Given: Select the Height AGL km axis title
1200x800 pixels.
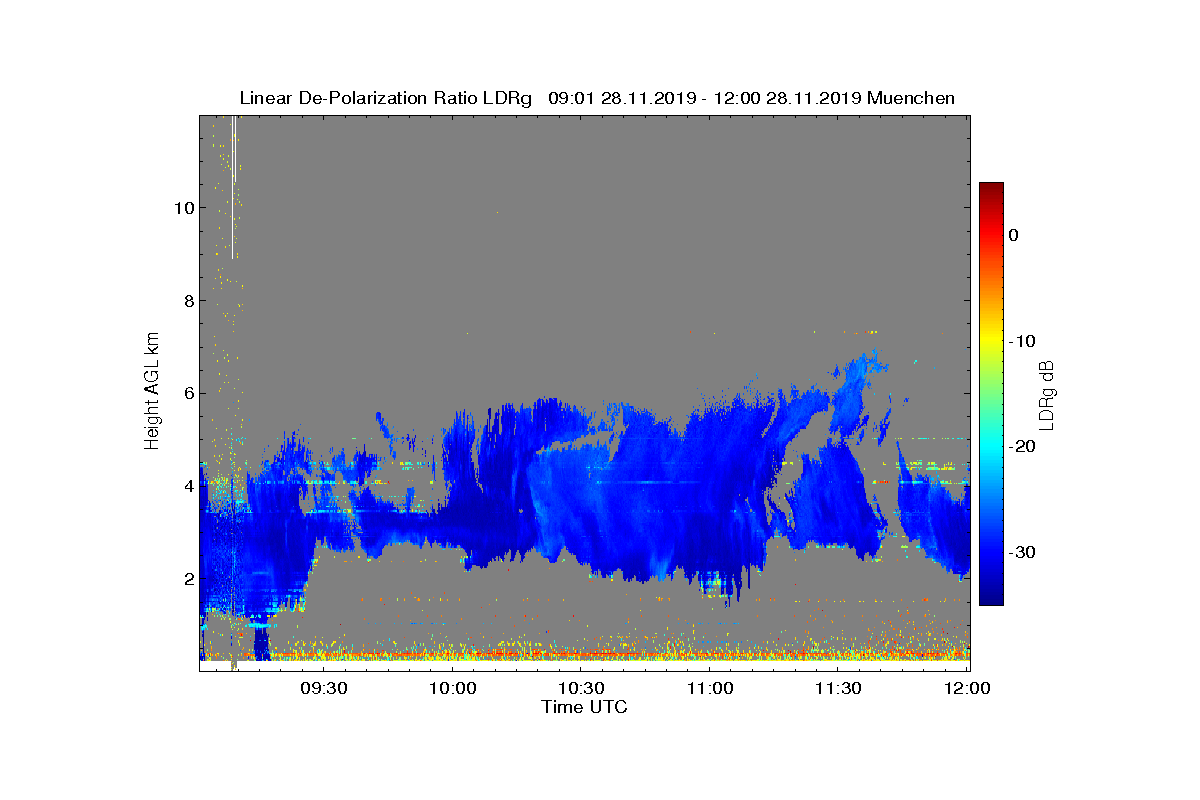Looking at the screenshot, I should click(x=152, y=392).
